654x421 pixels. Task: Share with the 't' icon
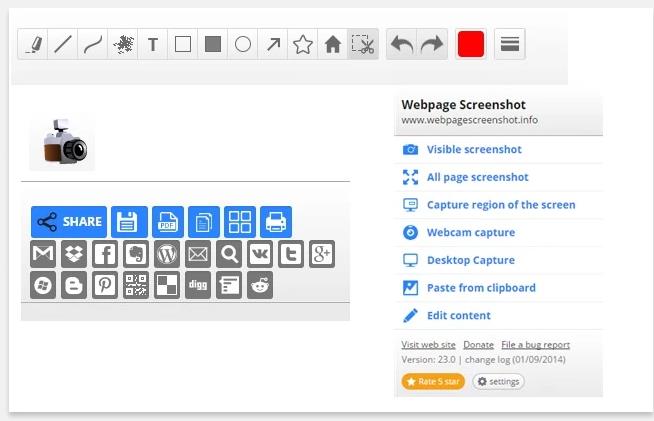click(291, 254)
